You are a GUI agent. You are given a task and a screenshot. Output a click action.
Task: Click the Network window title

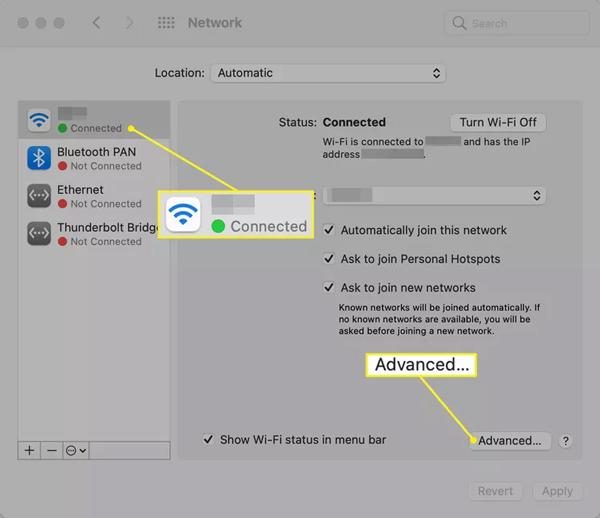[x=215, y=23]
